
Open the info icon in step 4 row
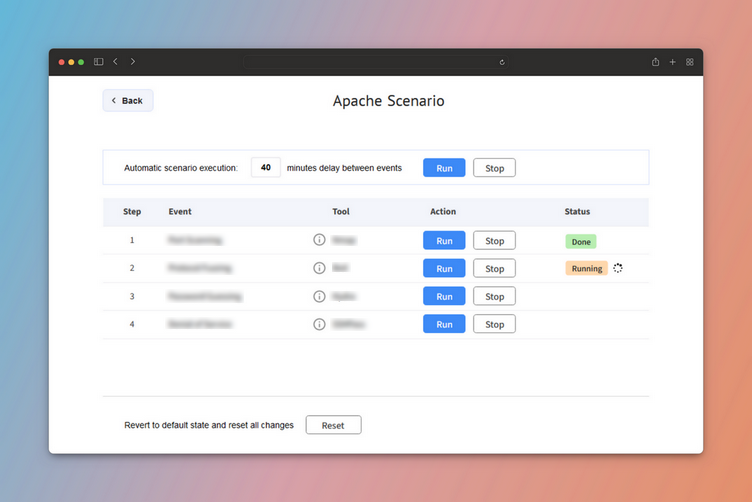[319, 324]
